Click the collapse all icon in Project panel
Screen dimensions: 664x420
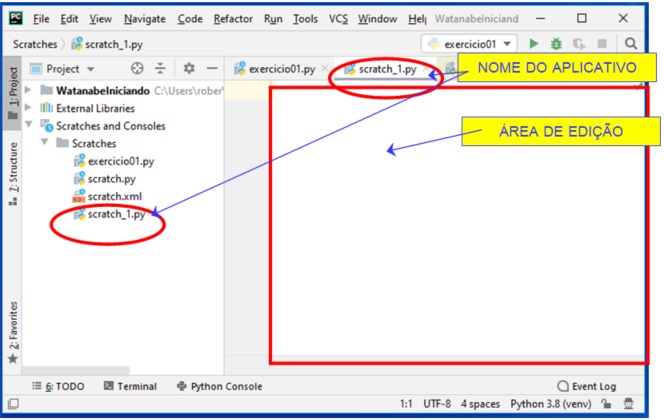point(160,69)
